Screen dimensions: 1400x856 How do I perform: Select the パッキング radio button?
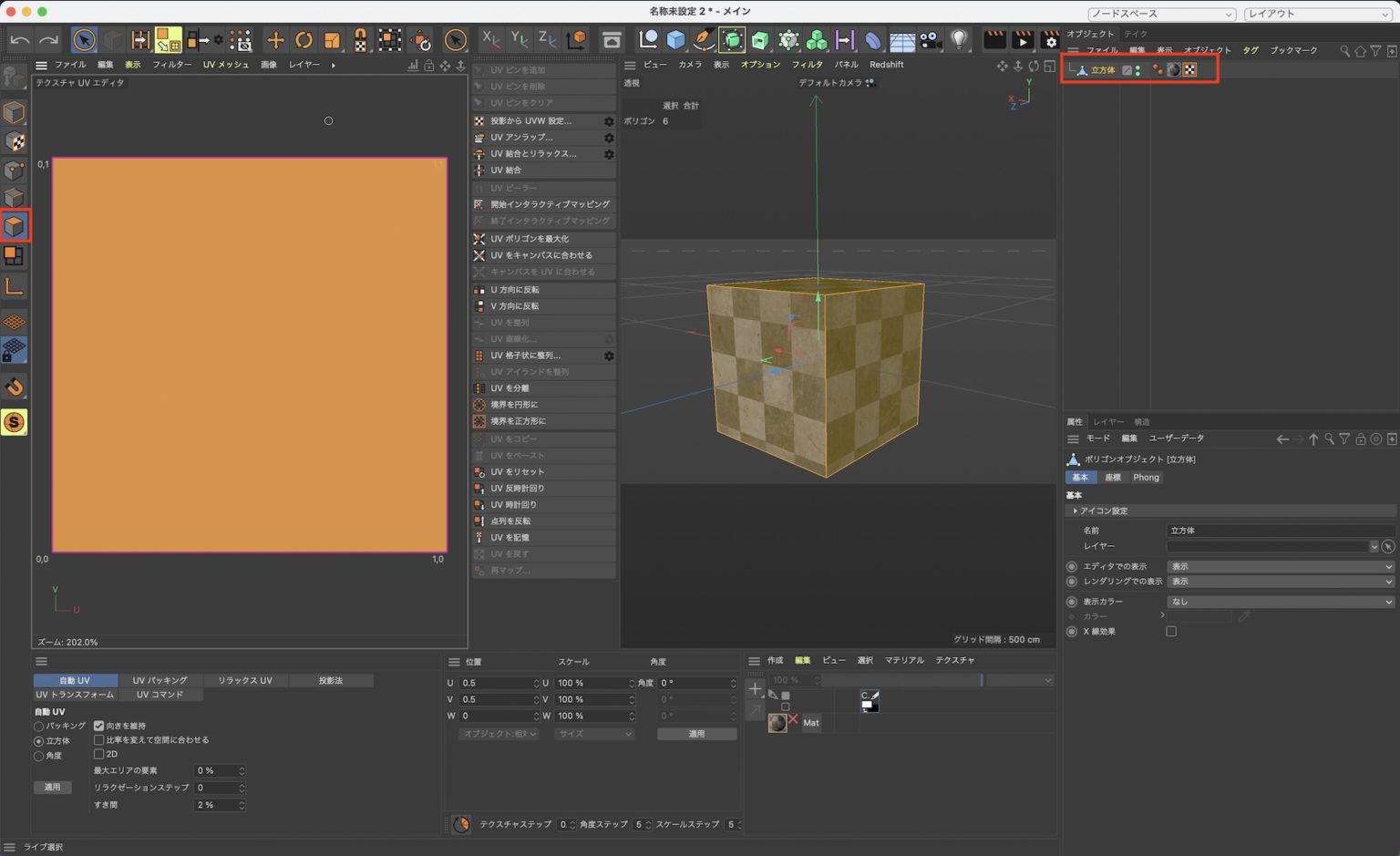39,726
